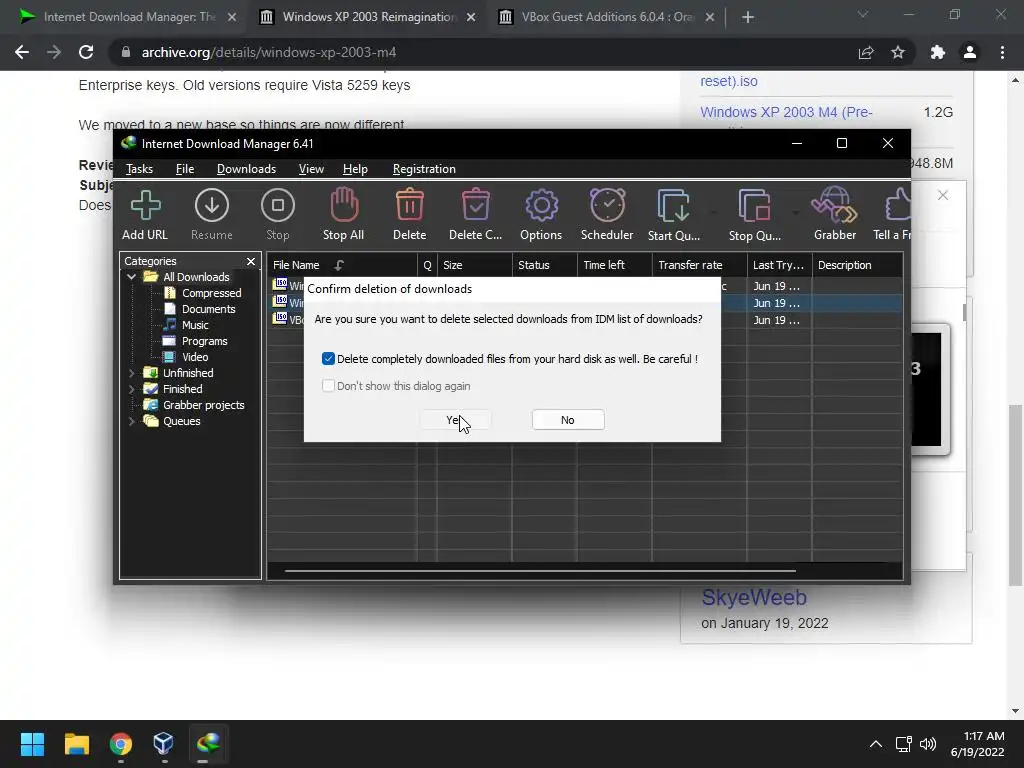
Task: Go back in Chrome browser
Action: point(22,52)
